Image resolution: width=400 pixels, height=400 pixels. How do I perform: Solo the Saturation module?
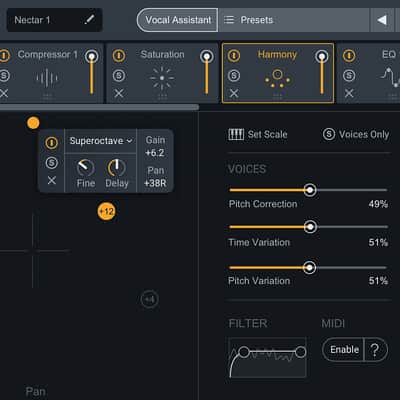pyautogui.click(x=119, y=76)
